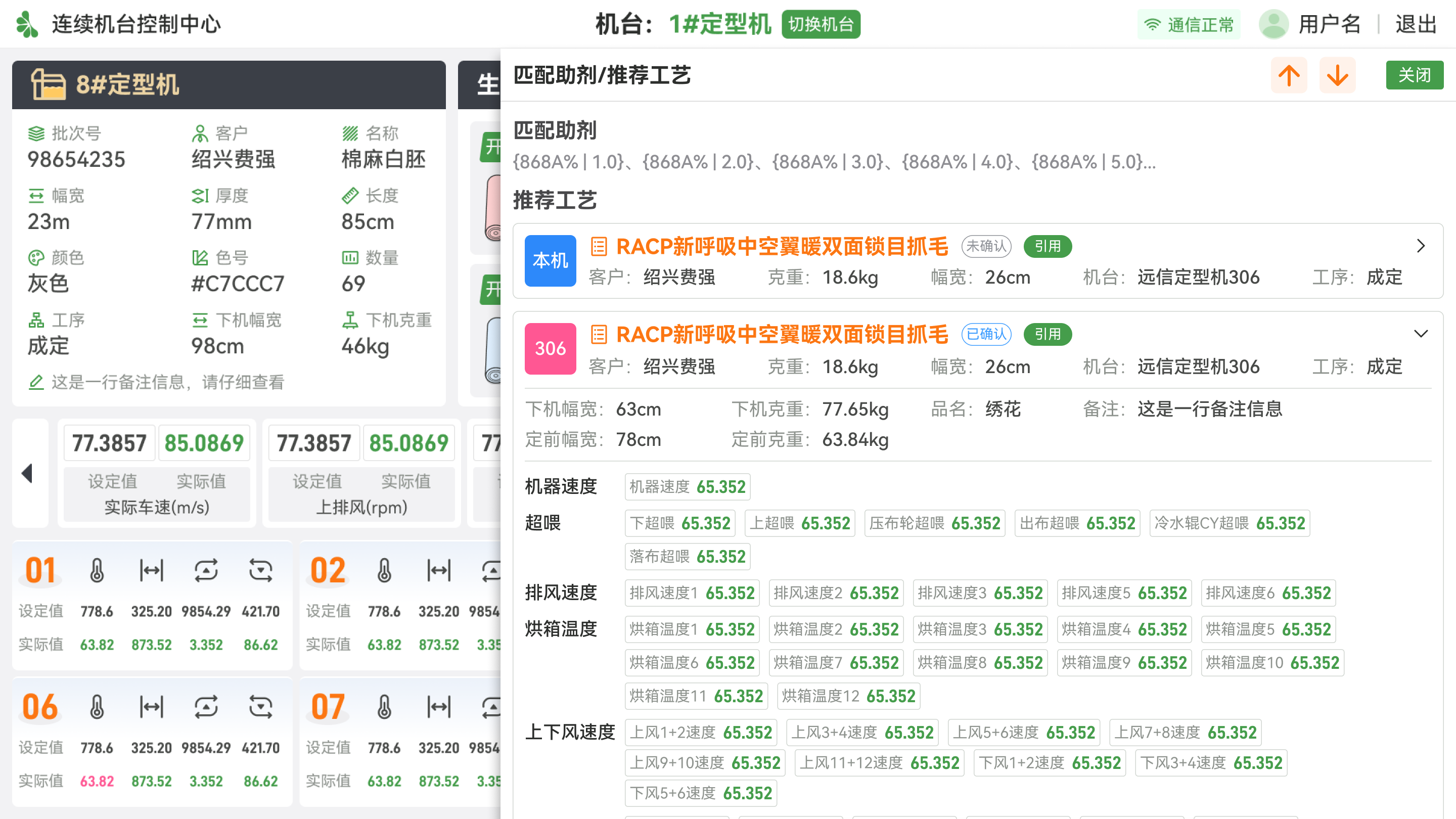Click the orange up arrow button
The width and height of the screenshot is (1456, 819).
(x=1289, y=75)
